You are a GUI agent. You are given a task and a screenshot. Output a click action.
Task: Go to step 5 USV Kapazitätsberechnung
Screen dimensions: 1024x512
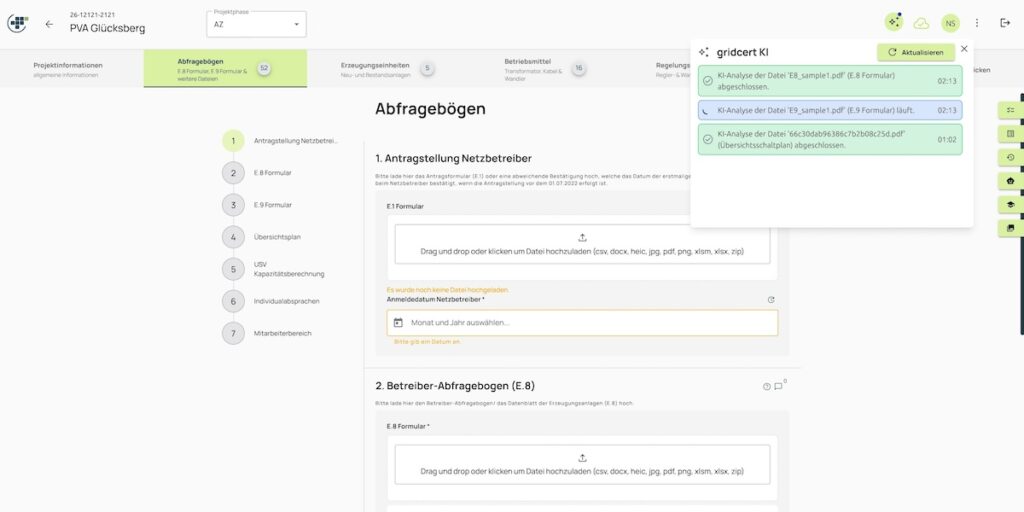(274, 269)
